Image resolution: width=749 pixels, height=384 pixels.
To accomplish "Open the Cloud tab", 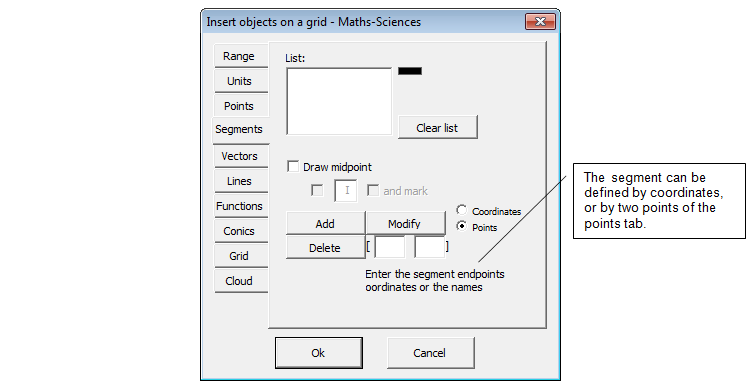I will pos(240,281).
